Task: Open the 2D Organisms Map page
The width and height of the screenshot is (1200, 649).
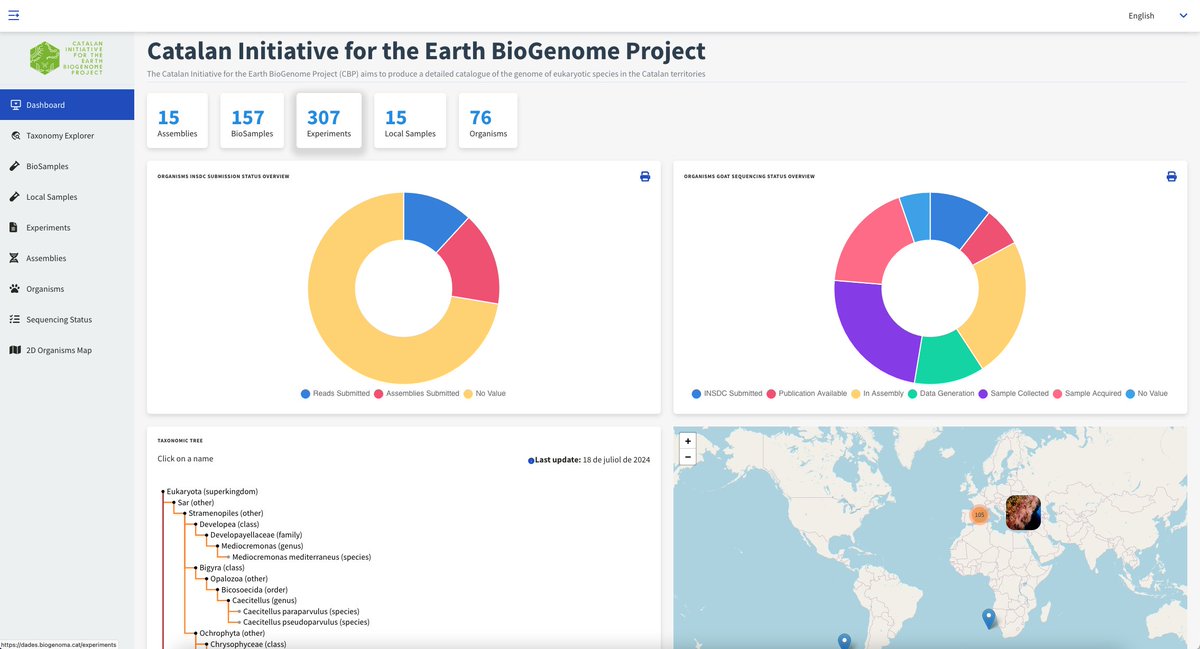Action: pyautogui.click(x=67, y=350)
